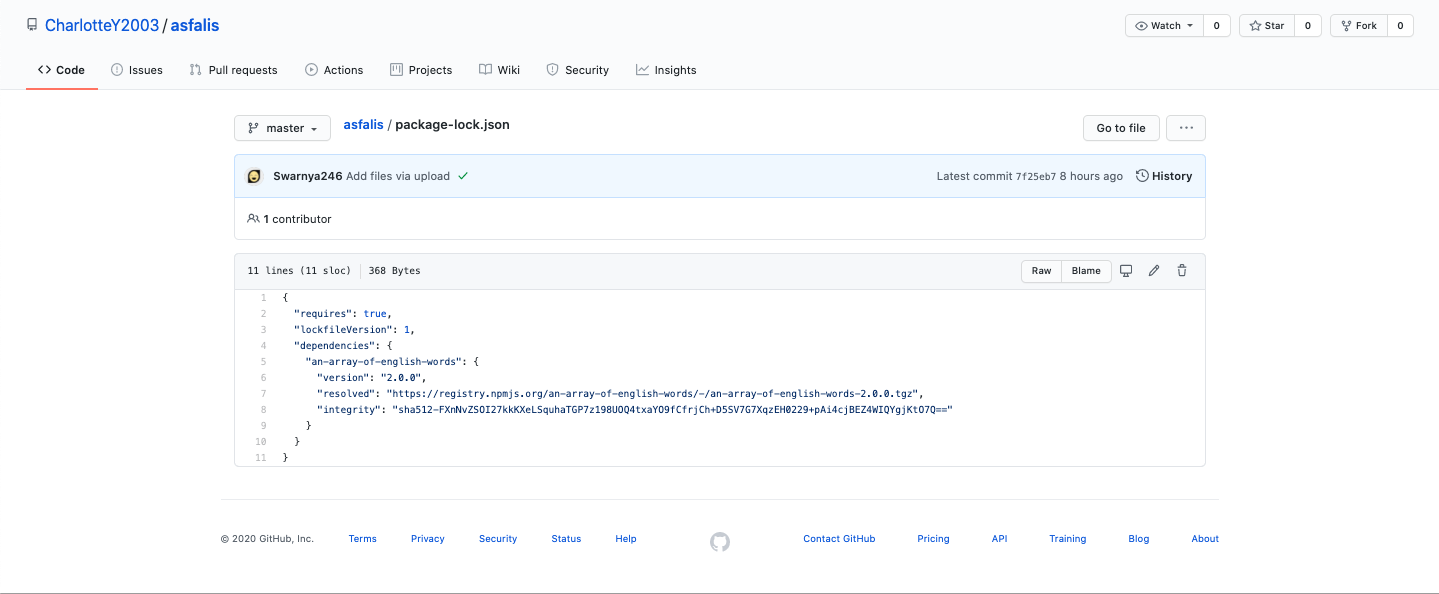Open Blame view
This screenshot has width=1439, height=594.
pyautogui.click(x=1086, y=271)
